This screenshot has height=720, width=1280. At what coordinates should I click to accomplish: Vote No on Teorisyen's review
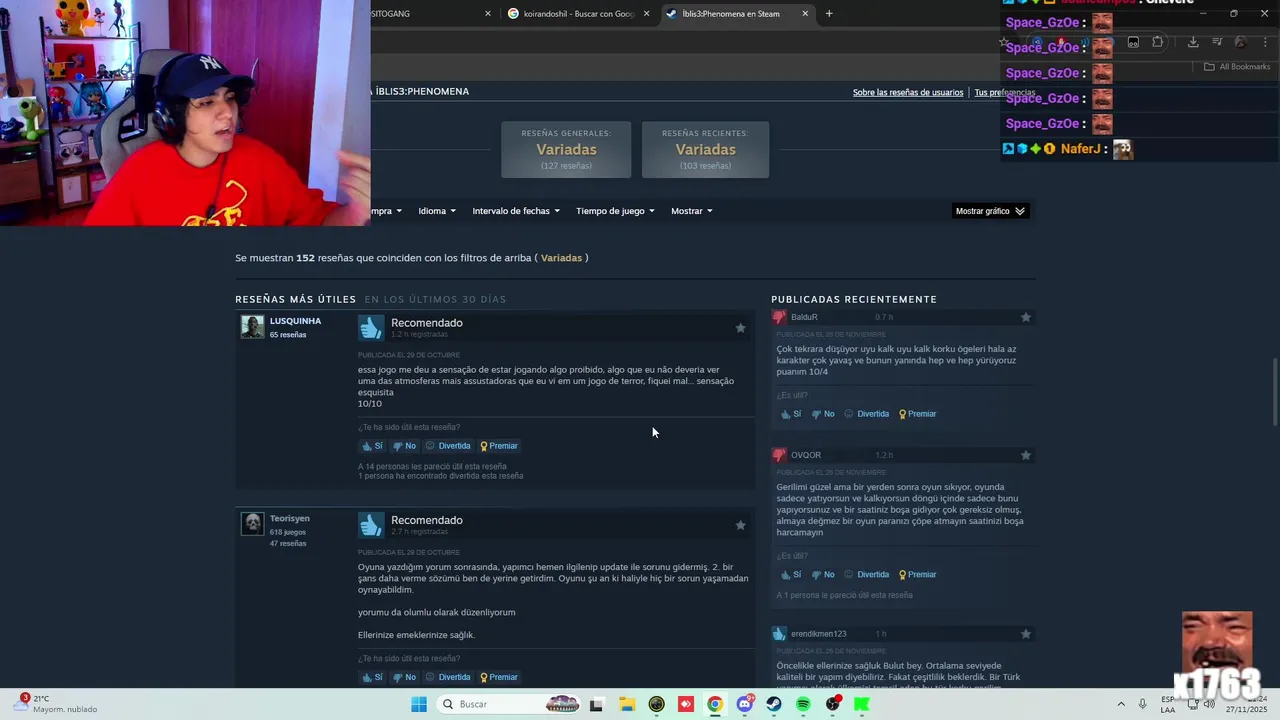tap(404, 677)
